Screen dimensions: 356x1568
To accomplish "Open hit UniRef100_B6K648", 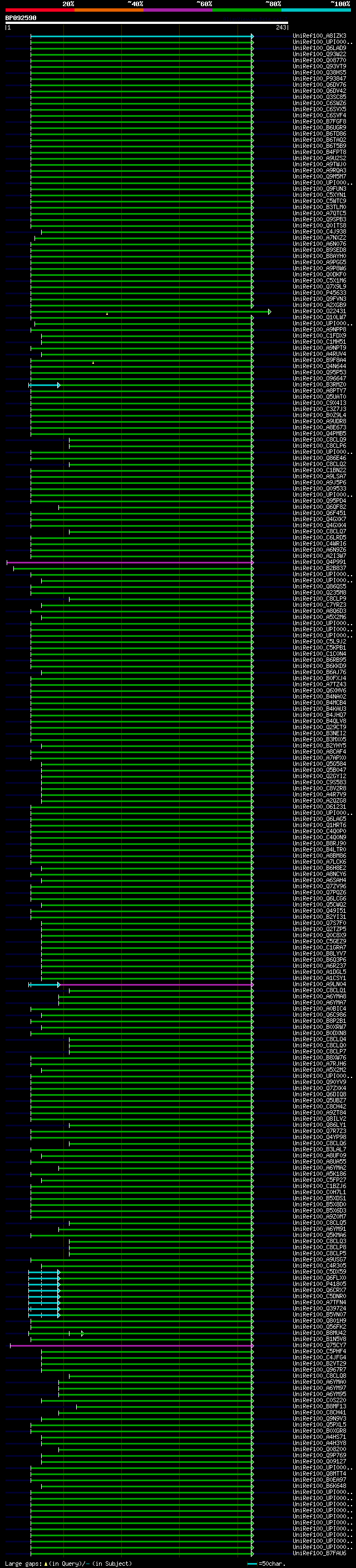I will click(319, 1486).
